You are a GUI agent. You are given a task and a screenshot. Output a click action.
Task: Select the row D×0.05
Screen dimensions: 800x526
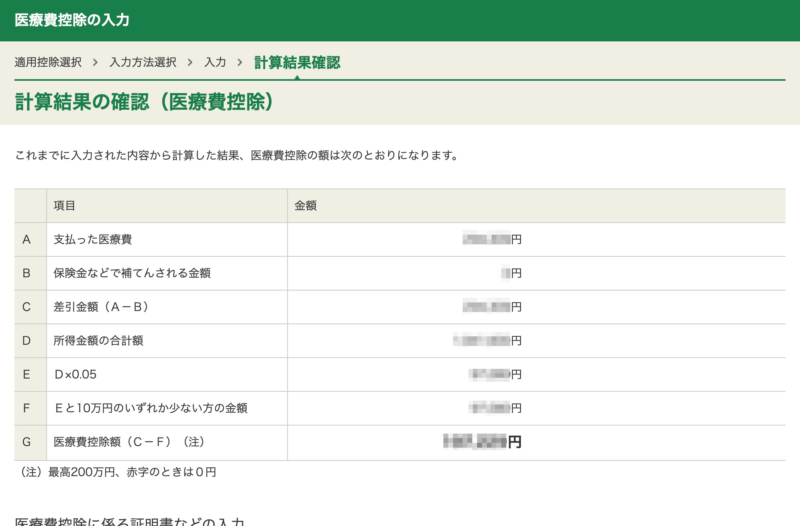(x=399, y=374)
